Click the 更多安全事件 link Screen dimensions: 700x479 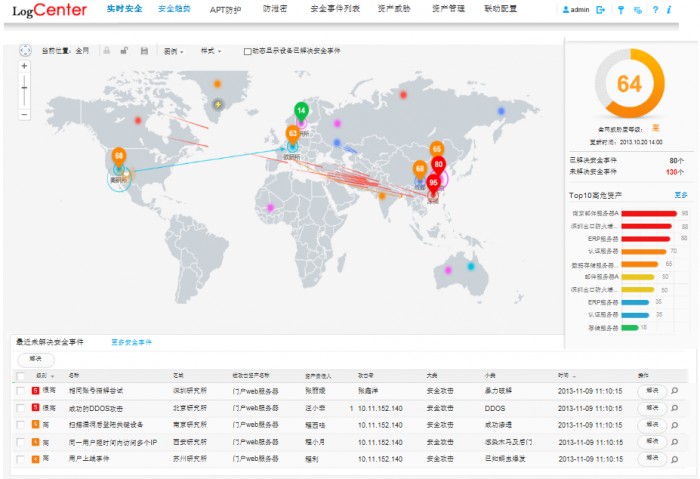coord(131,342)
